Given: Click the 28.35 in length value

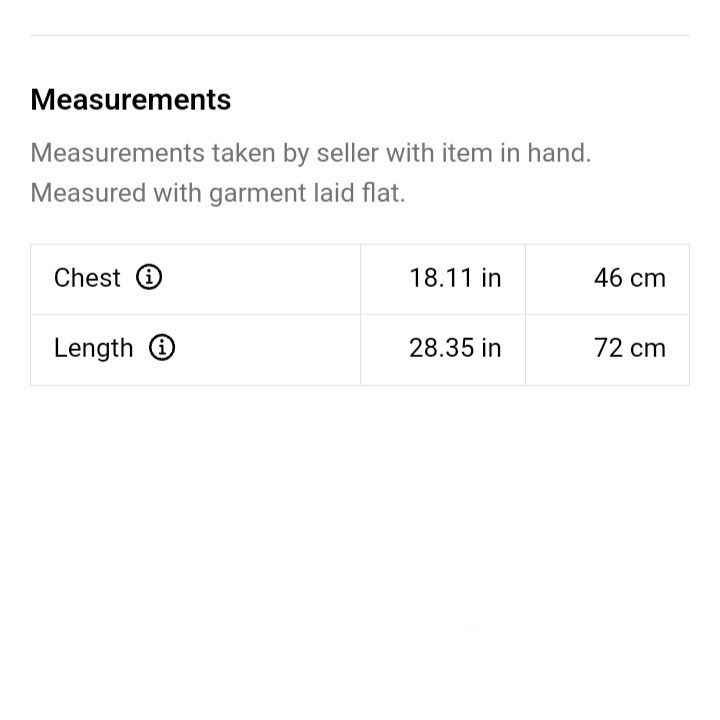Looking at the screenshot, I should point(455,348).
